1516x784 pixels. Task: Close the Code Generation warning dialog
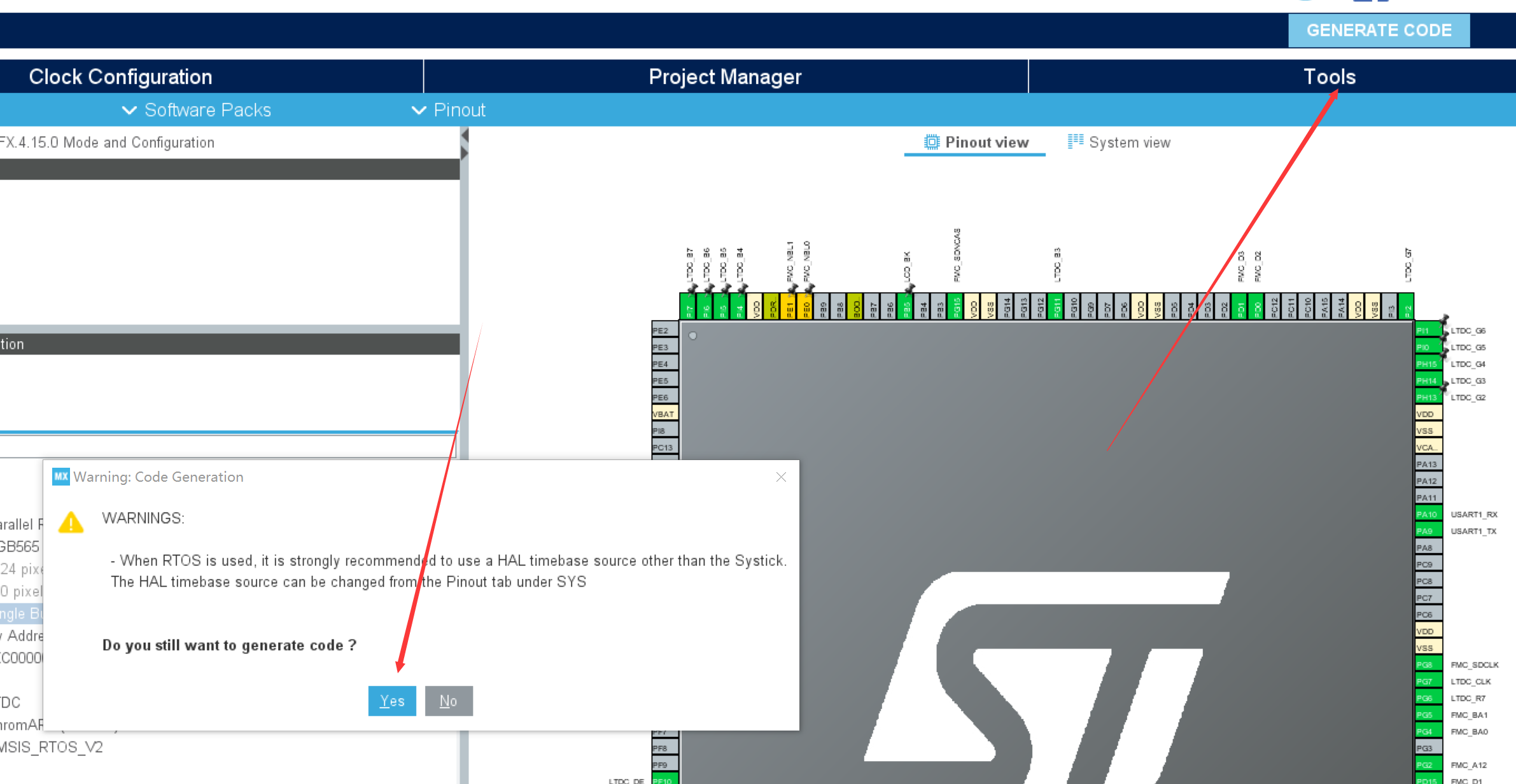pos(781,477)
